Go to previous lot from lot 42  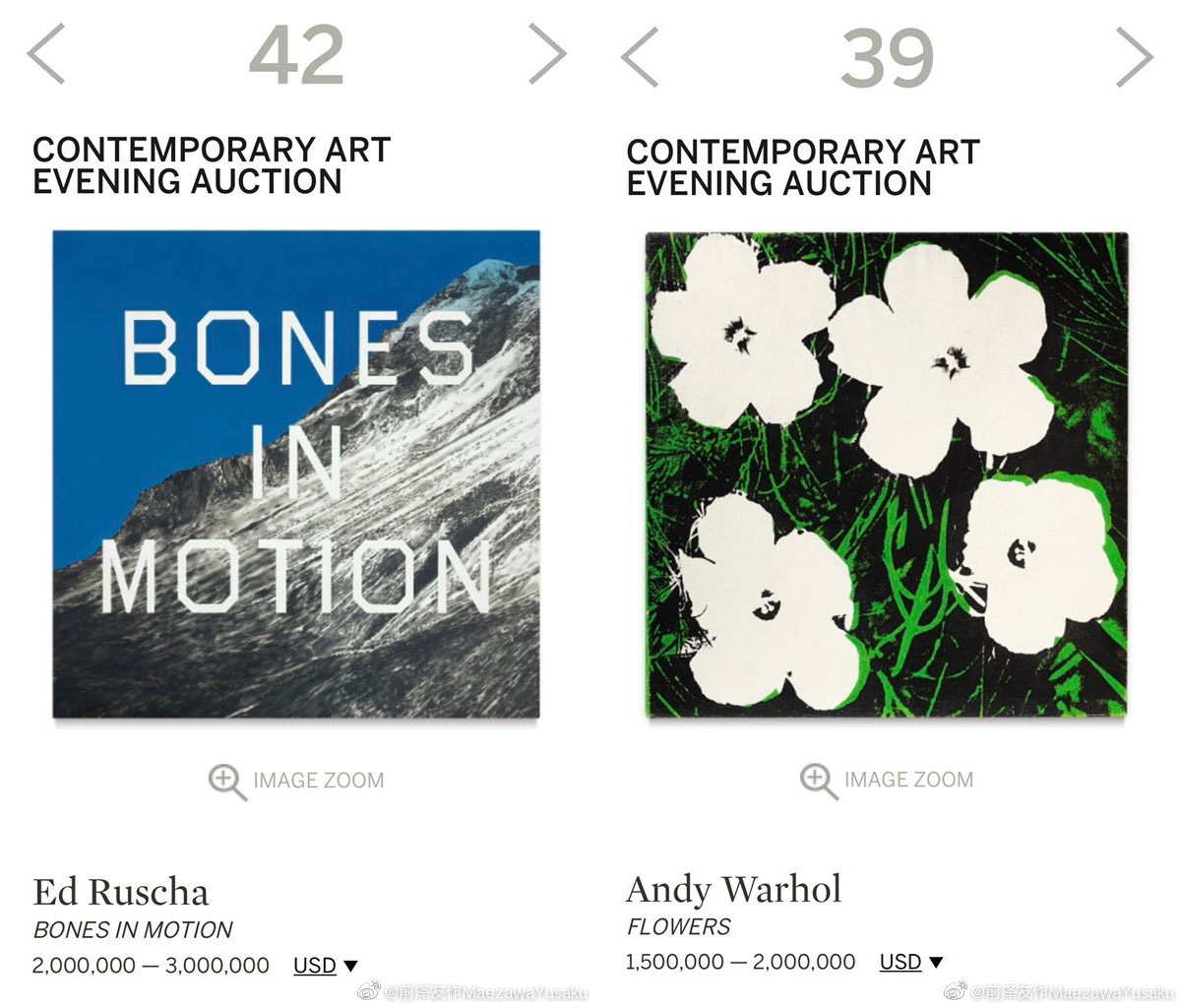(45, 53)
